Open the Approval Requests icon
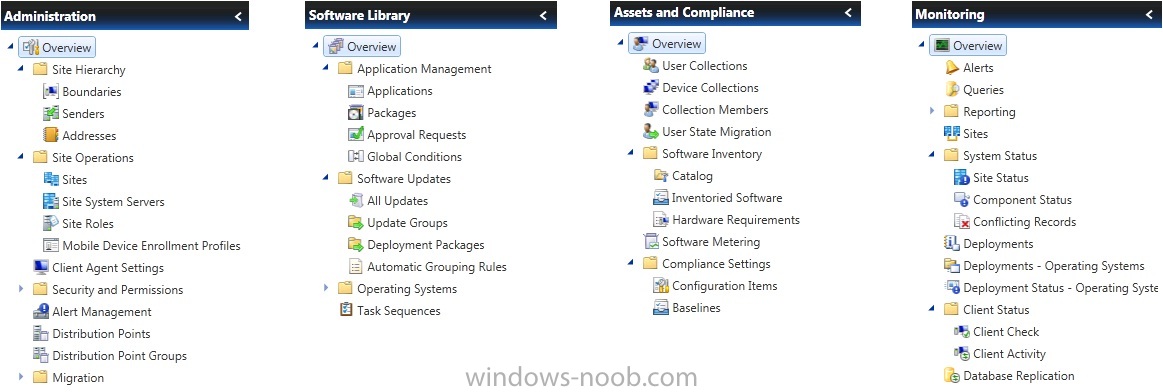Viewport: 1163px width, 392px height. [355, 135]
